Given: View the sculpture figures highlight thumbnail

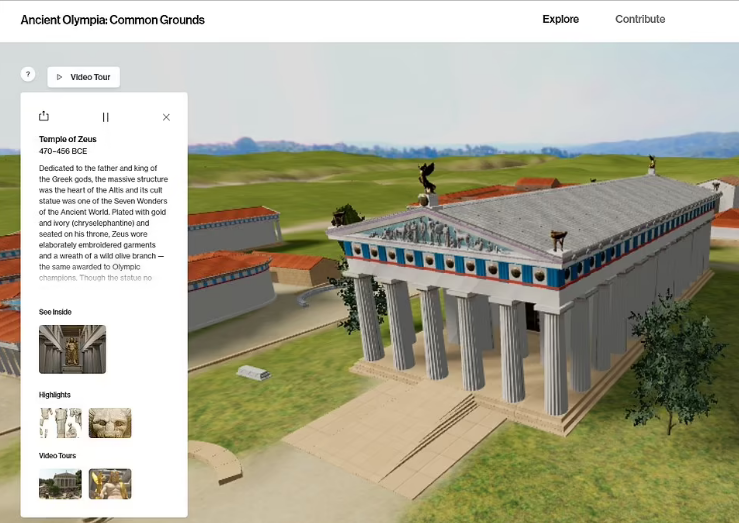Looking at the screenshot, I should [x=60, y=423].
